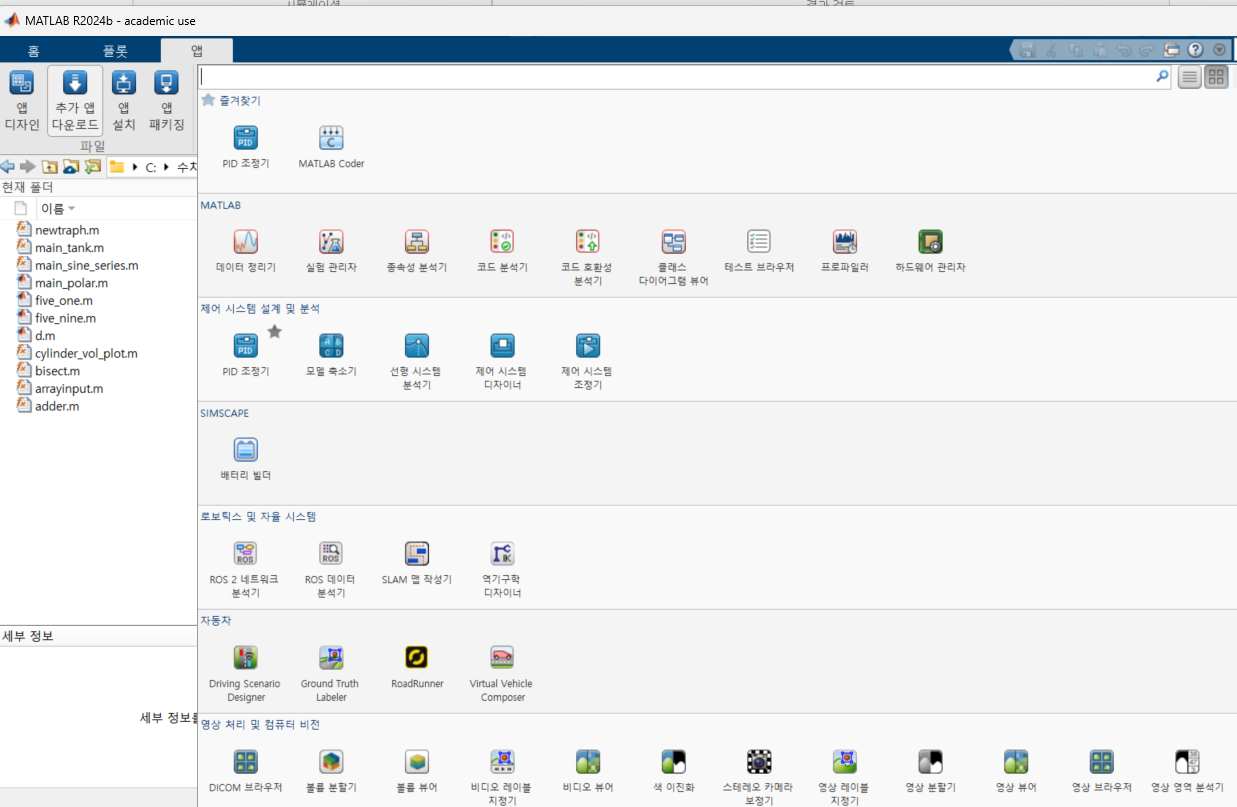Switch to the 플롯 tab
Viewport: 1237px width, 807px height.
click(x=115, y=51)
